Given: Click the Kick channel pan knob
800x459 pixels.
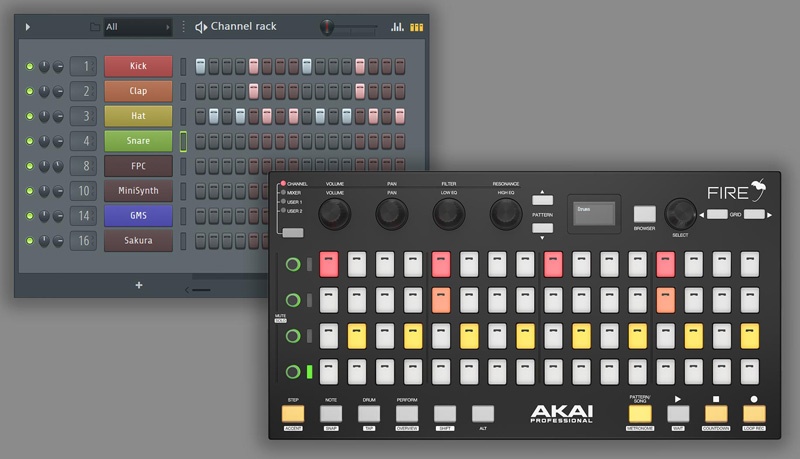Looking at the screenshot, I should [x=44, y=66].
